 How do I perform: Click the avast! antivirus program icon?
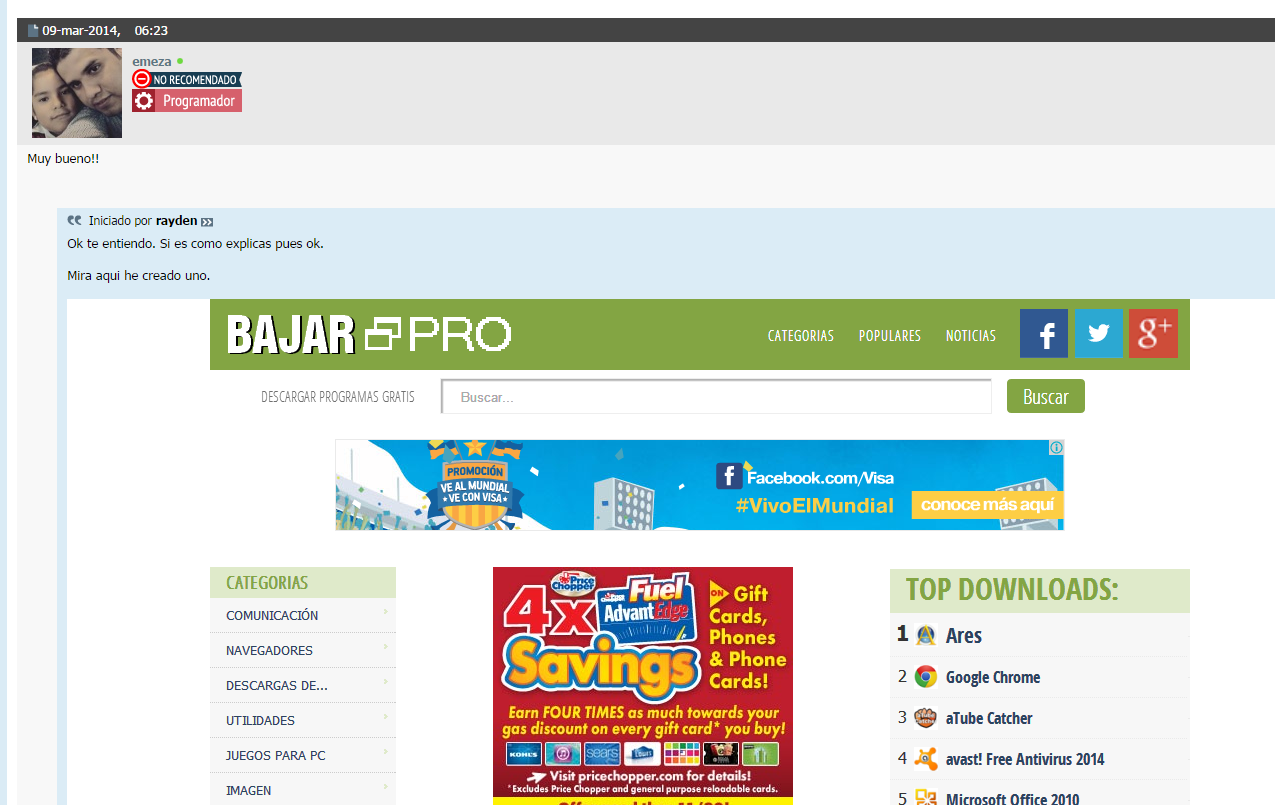(x=926, y=759)
